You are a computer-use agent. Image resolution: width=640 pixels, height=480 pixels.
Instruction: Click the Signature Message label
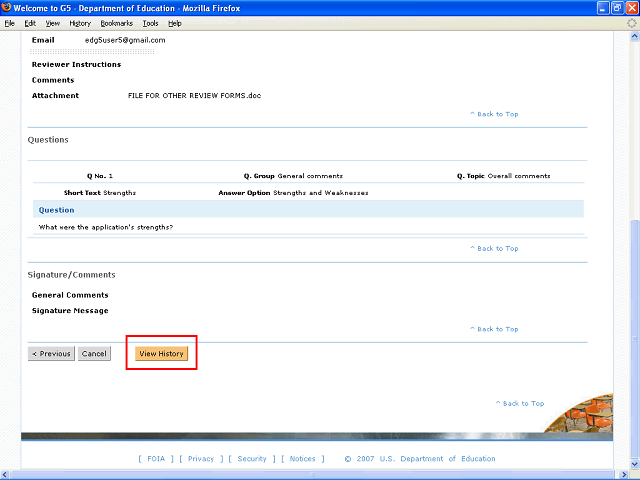(70, 311)
